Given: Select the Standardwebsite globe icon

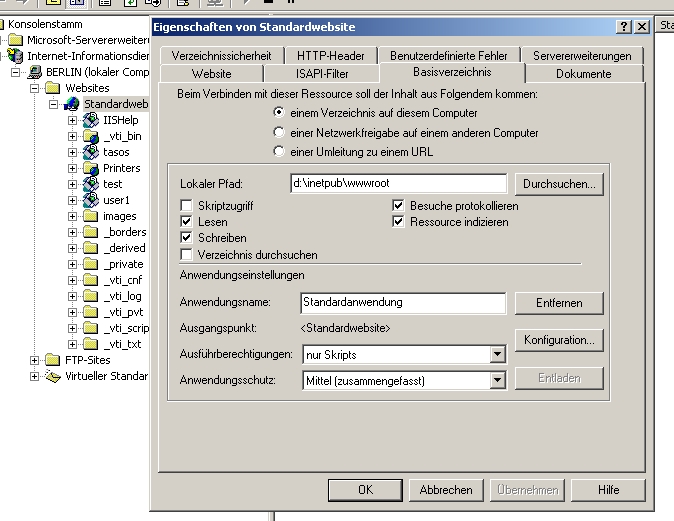Looking at the screenshot, I should [72, 104].
